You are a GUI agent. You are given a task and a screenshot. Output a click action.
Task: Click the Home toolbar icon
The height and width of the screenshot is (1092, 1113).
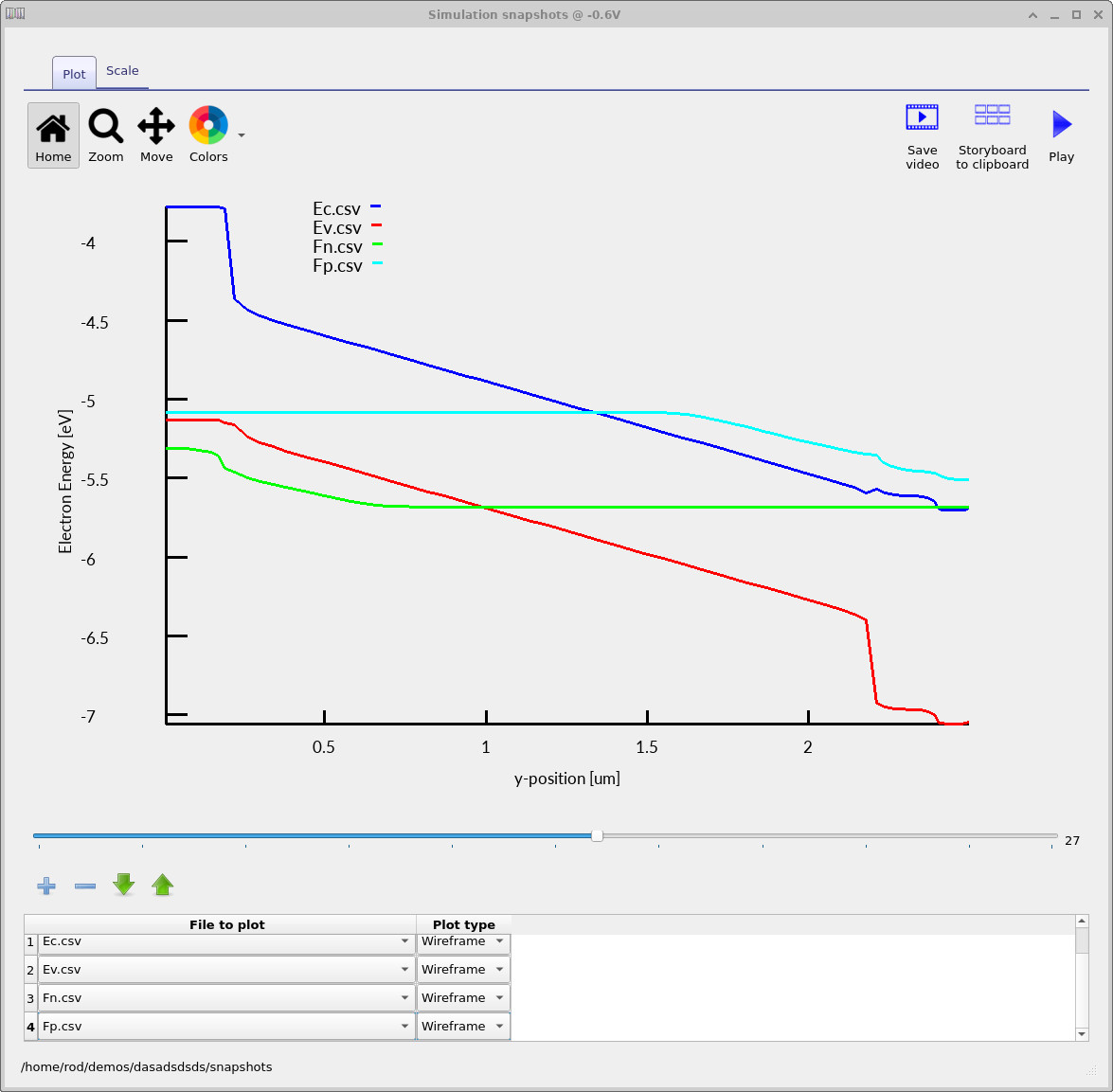(53, 134)
